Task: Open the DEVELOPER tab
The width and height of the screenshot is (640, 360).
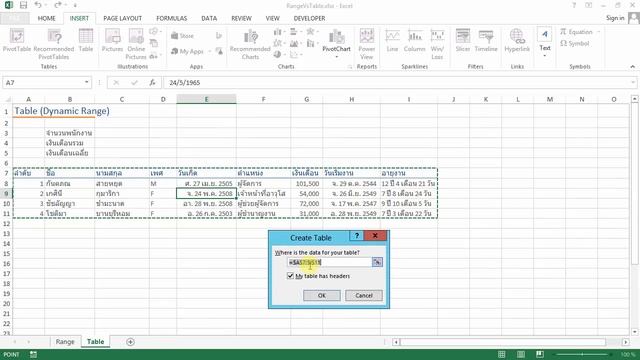Action: coord(309,18)
